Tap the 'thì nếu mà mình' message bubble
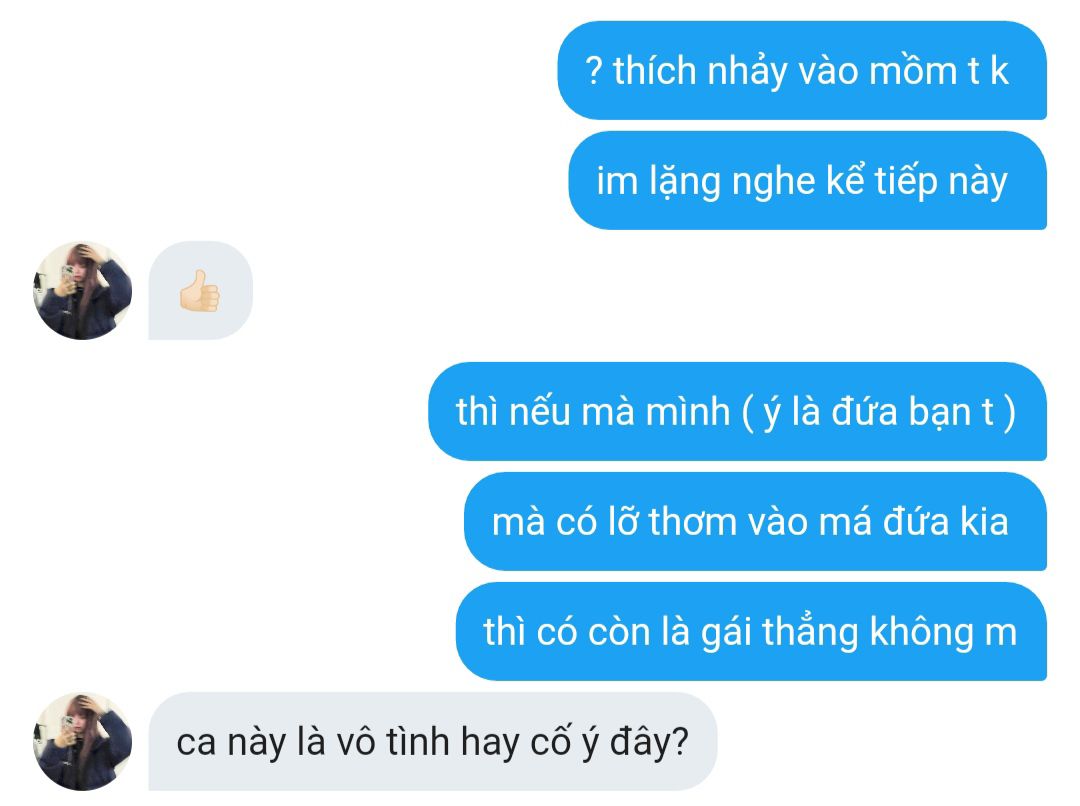Screen dimensions: 1080x806 [738, 411]
